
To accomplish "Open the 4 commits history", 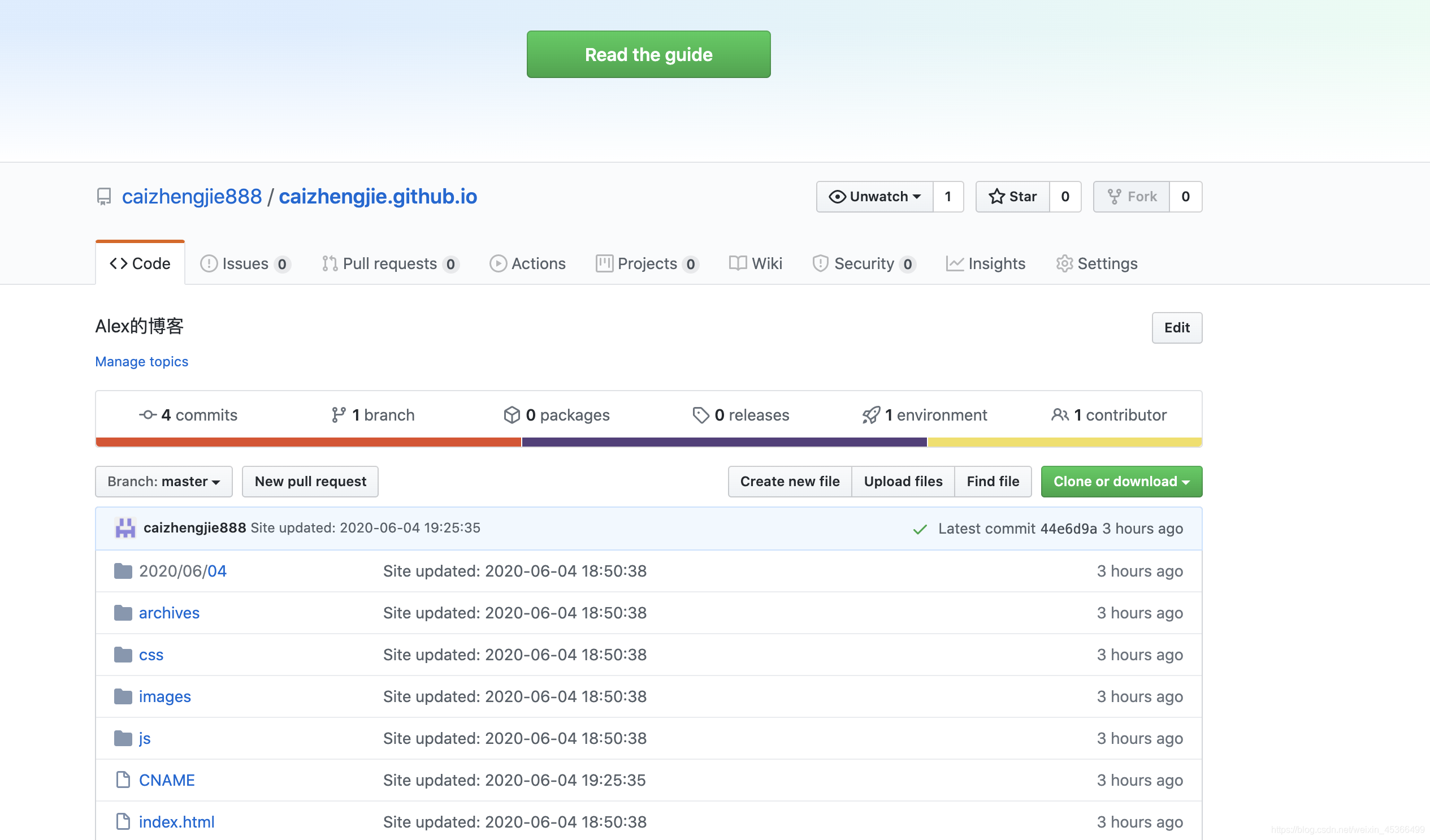I will tap(188, 415).
